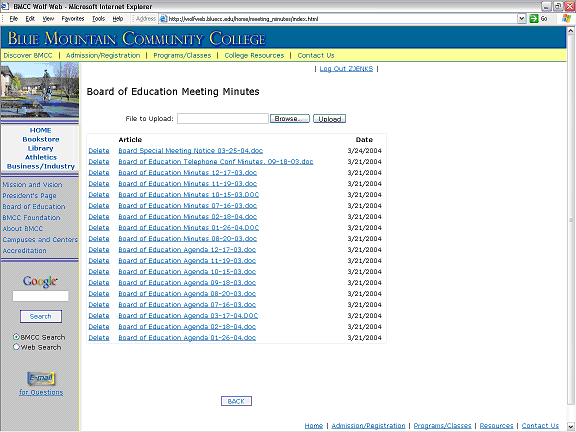Open Bookstore sidebar link
This screenshot has height=432, width=576.
(x=41, y=139)
